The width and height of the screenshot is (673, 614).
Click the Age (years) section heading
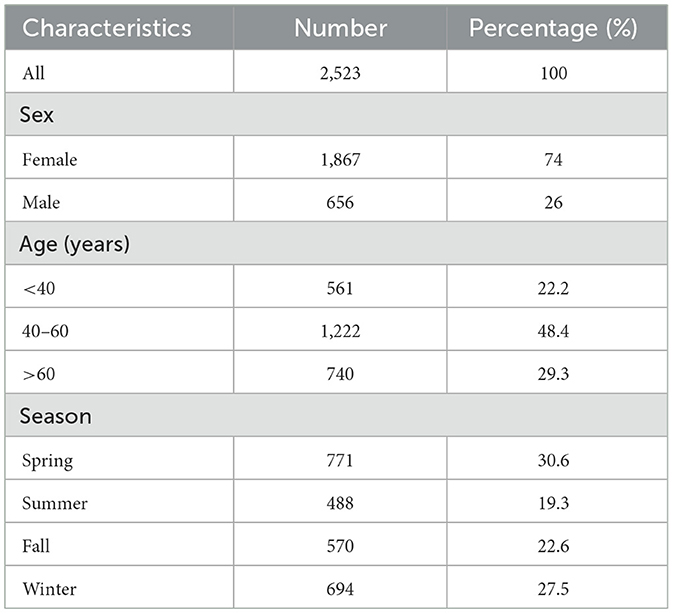click(76, 244)
